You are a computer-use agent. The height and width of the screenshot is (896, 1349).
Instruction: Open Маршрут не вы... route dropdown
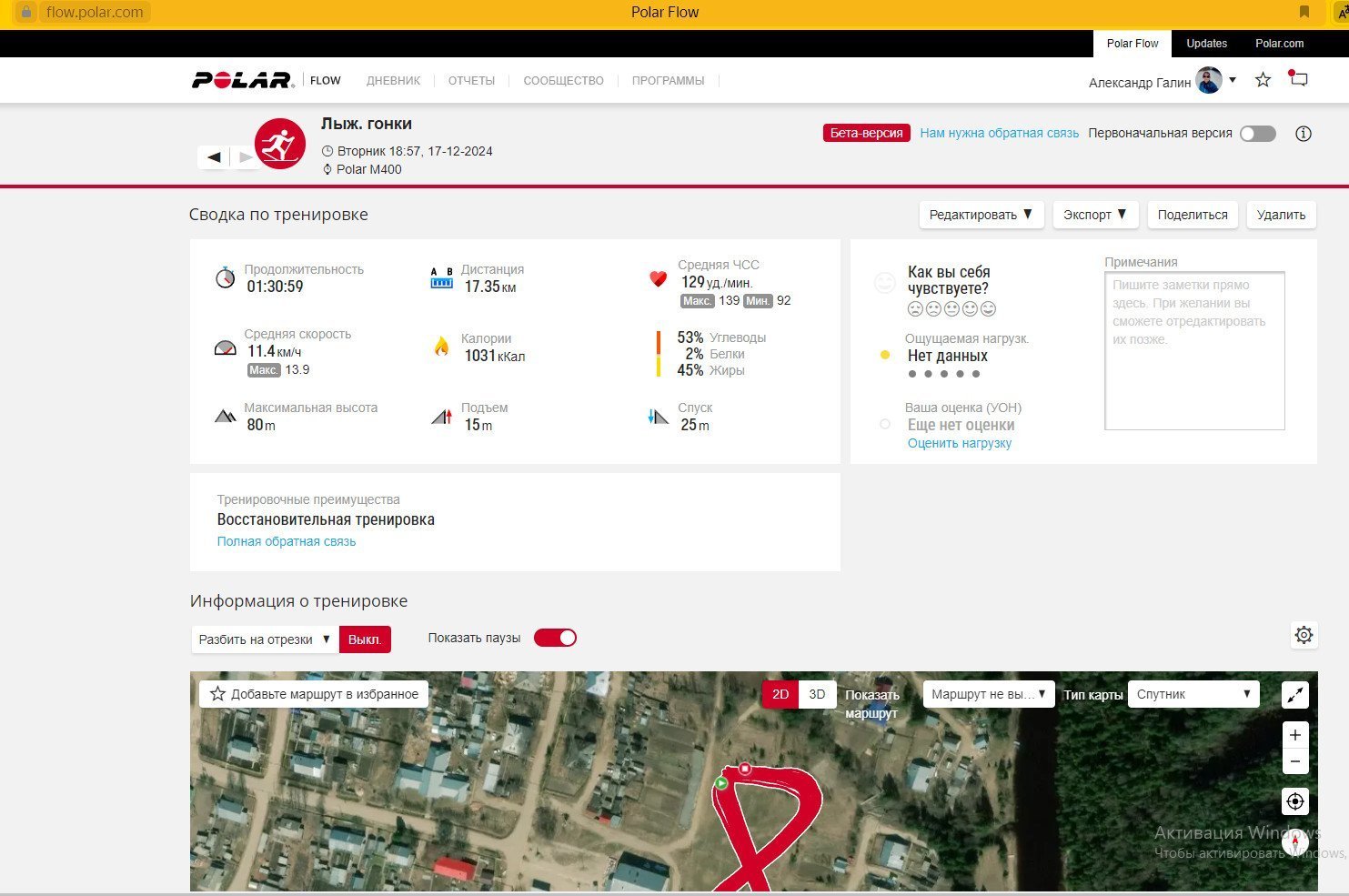pyautogui.click(x=989, y=694)
